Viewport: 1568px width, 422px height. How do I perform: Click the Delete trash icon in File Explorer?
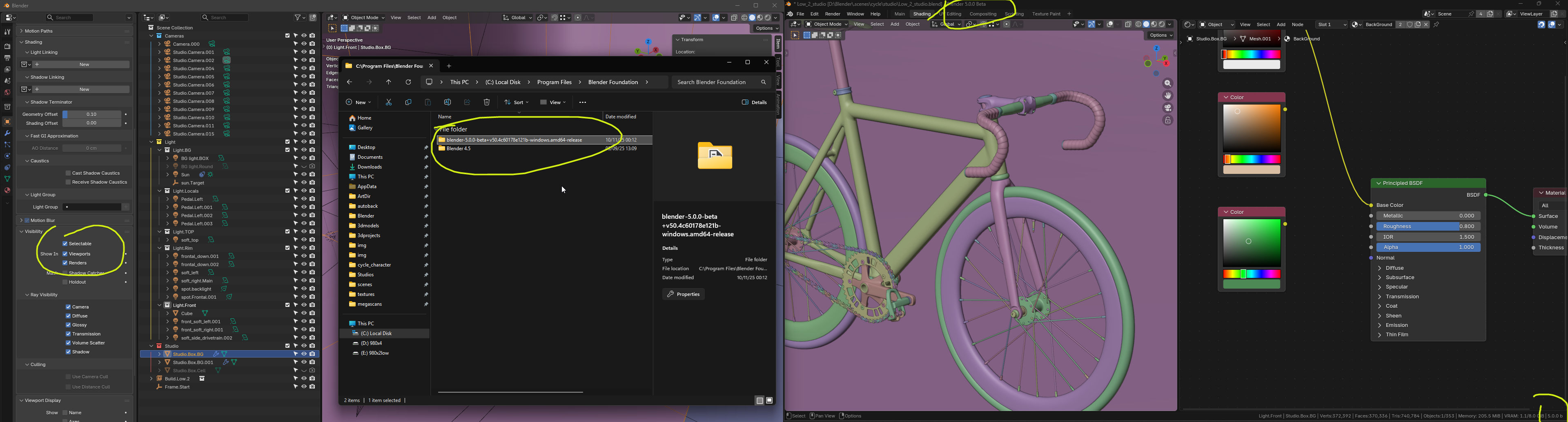pyautogui.click(x=486, y=102)
